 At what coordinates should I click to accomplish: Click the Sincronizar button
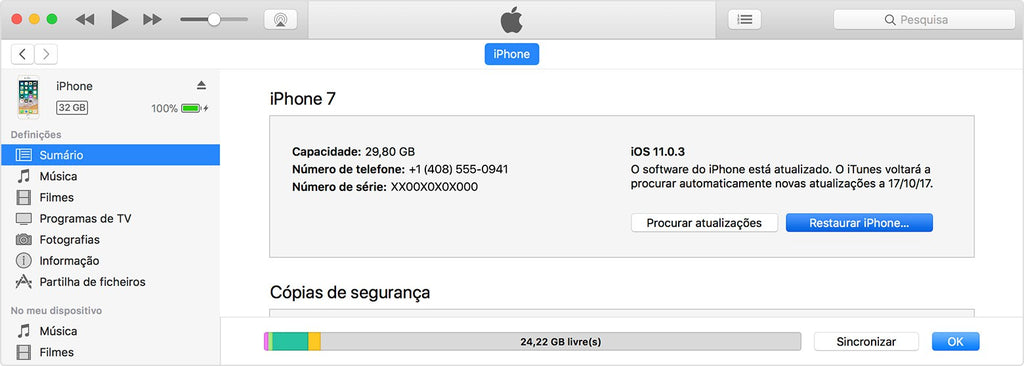point(866,341)
